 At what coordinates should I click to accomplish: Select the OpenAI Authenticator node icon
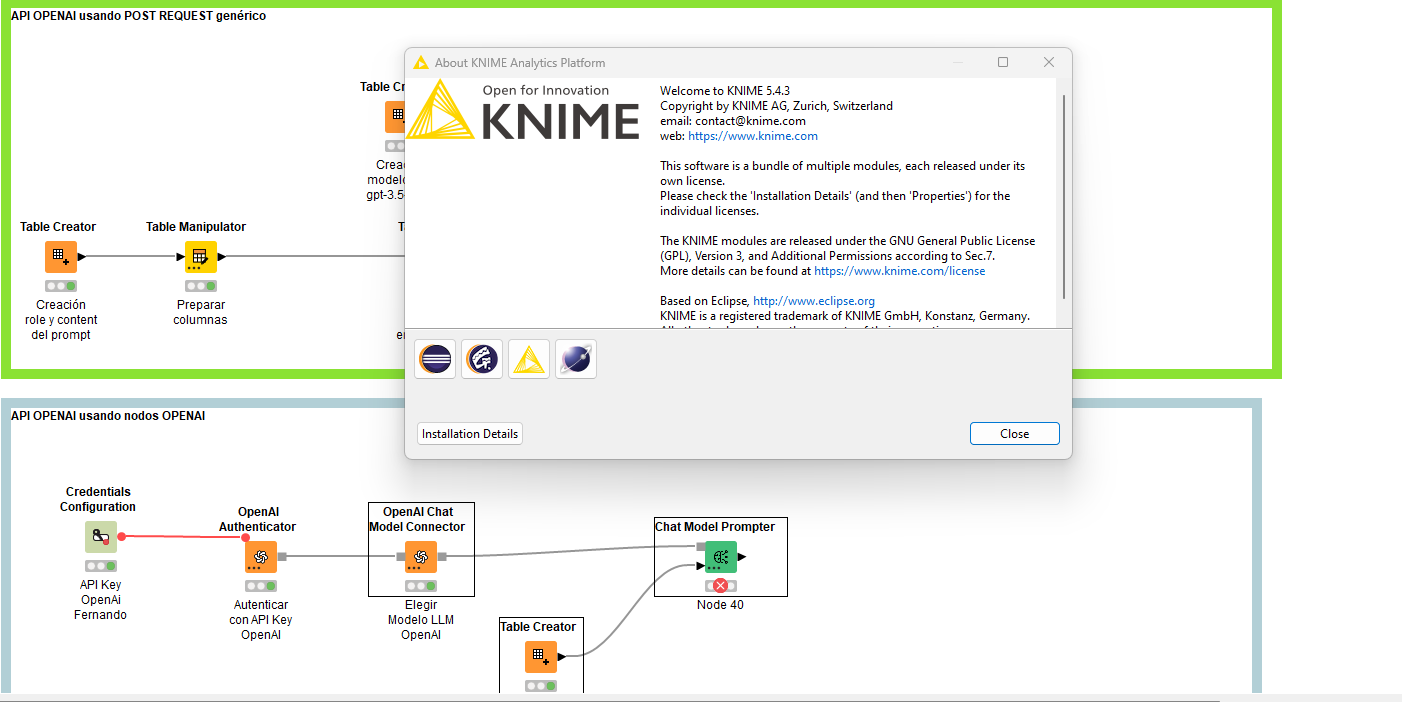pyautogui.click(x=260, y=557)
